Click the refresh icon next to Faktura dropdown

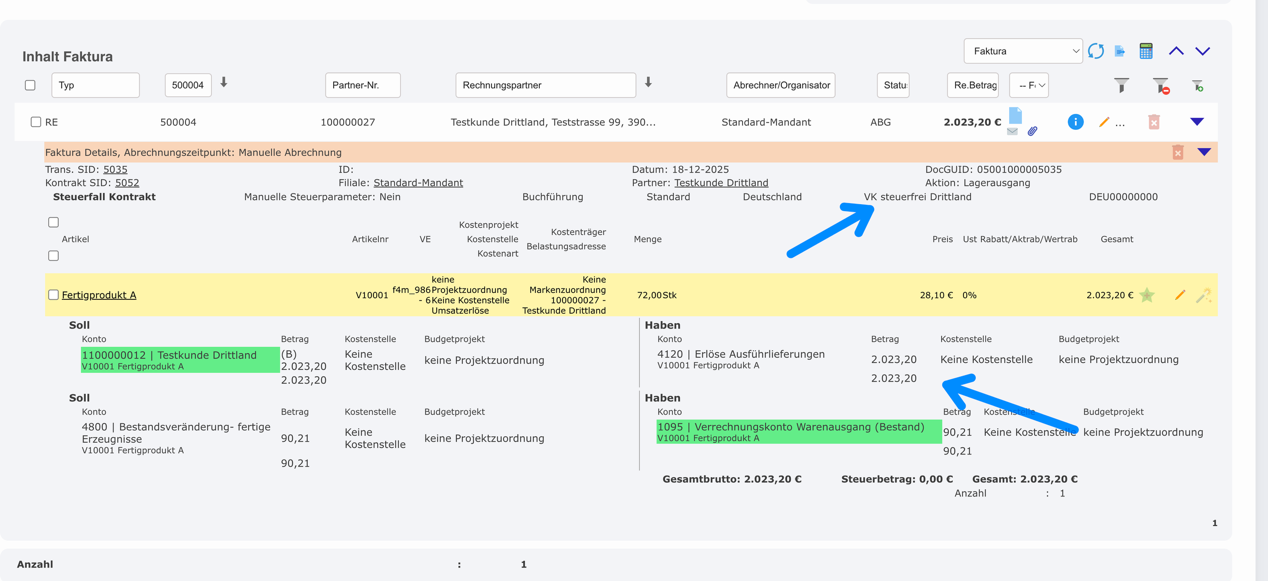tap(1096, 51)
